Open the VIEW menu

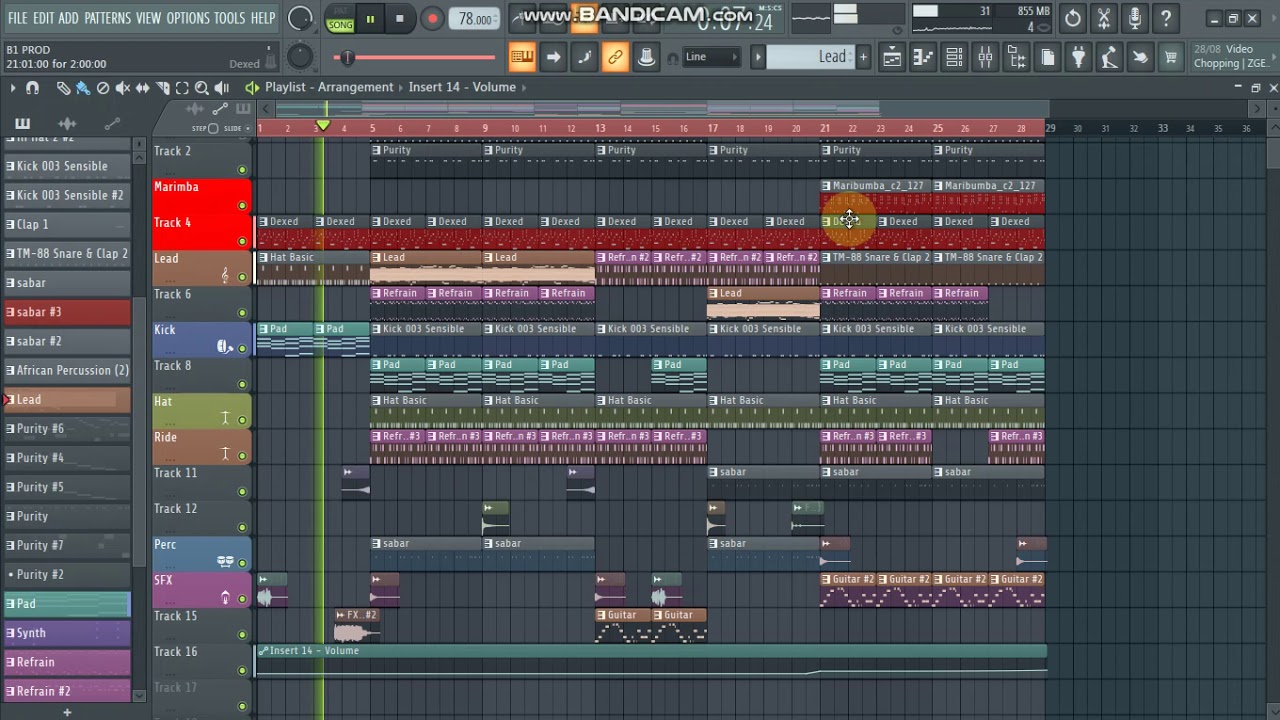(x=148, y=18)
